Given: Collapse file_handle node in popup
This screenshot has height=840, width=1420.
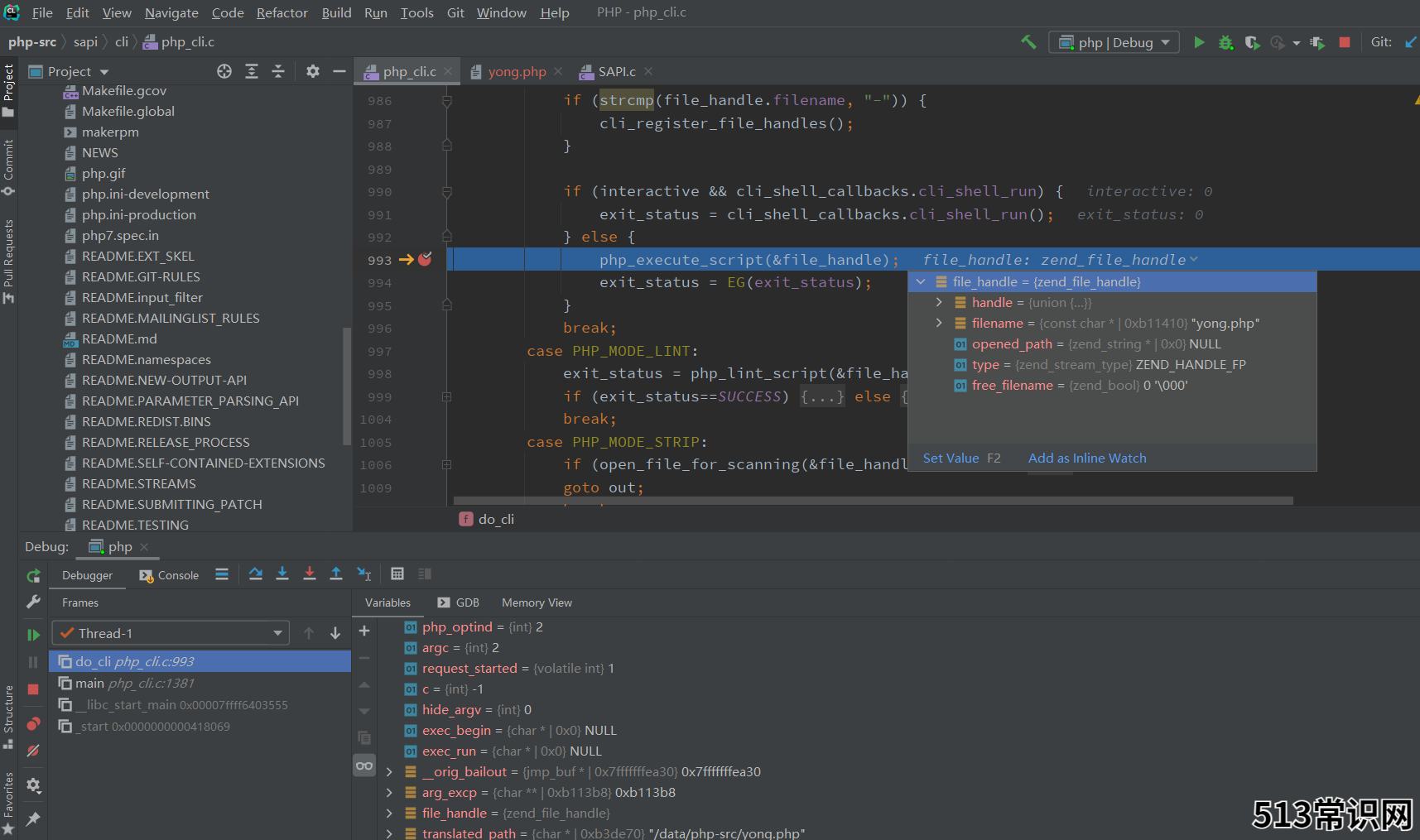Looking at the screenshot, I should [920, 281].
